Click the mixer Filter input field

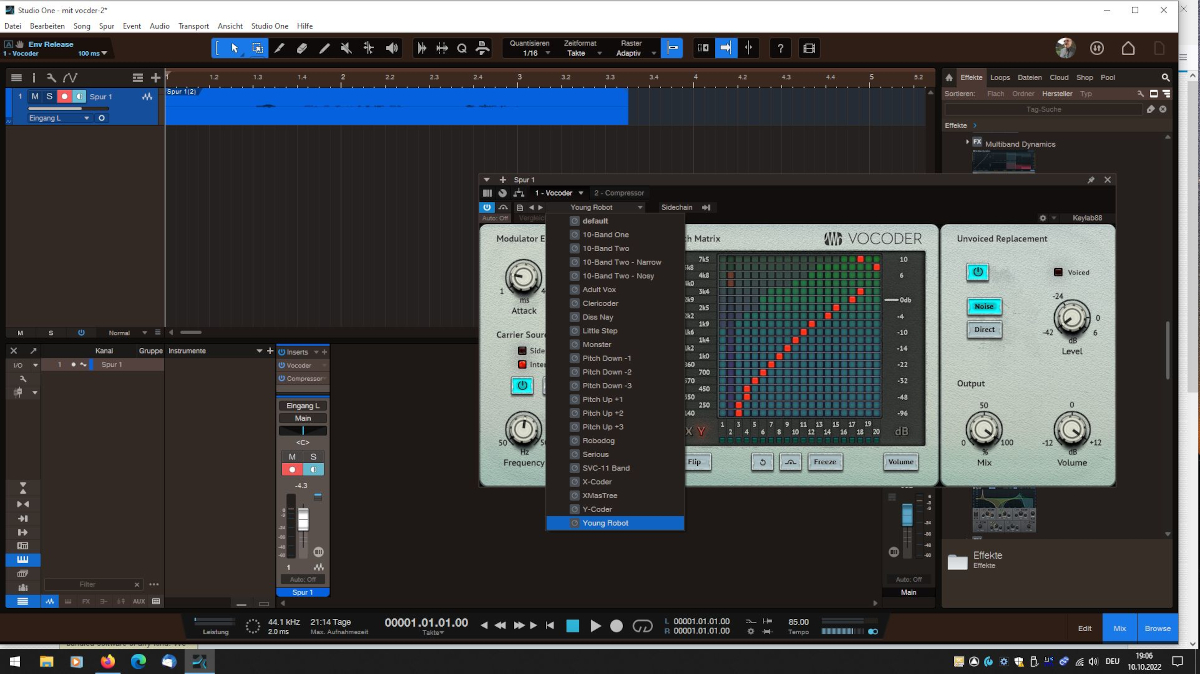point(94,584)
